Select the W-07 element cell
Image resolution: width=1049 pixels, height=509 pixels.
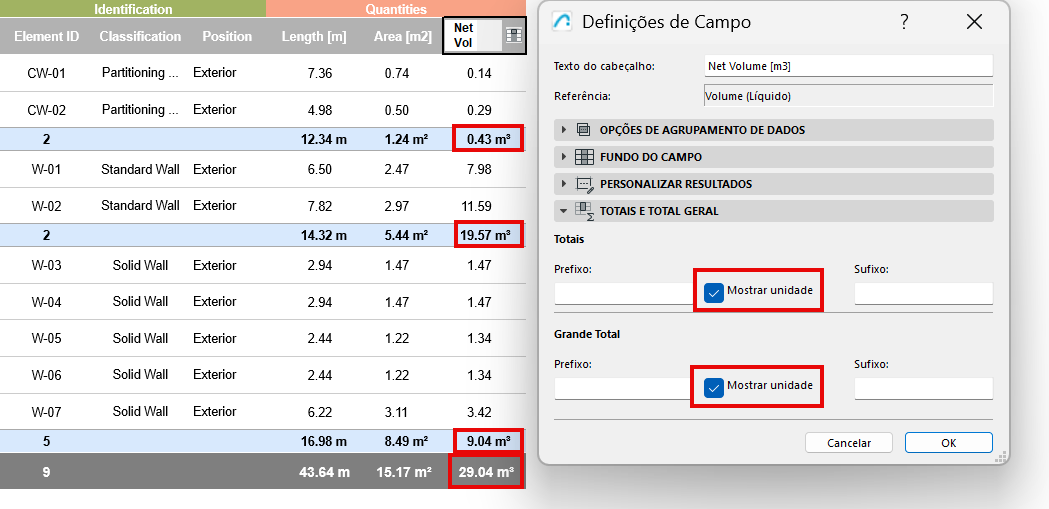[46, 411]
